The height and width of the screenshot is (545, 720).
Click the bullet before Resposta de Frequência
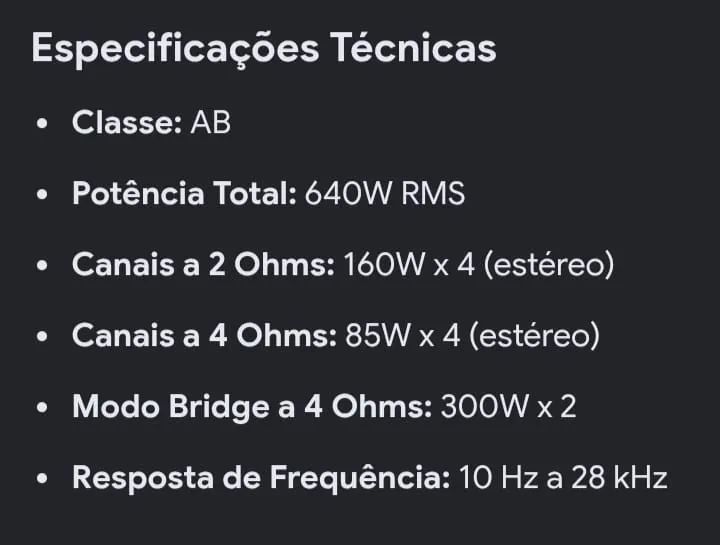pos(42,478)
